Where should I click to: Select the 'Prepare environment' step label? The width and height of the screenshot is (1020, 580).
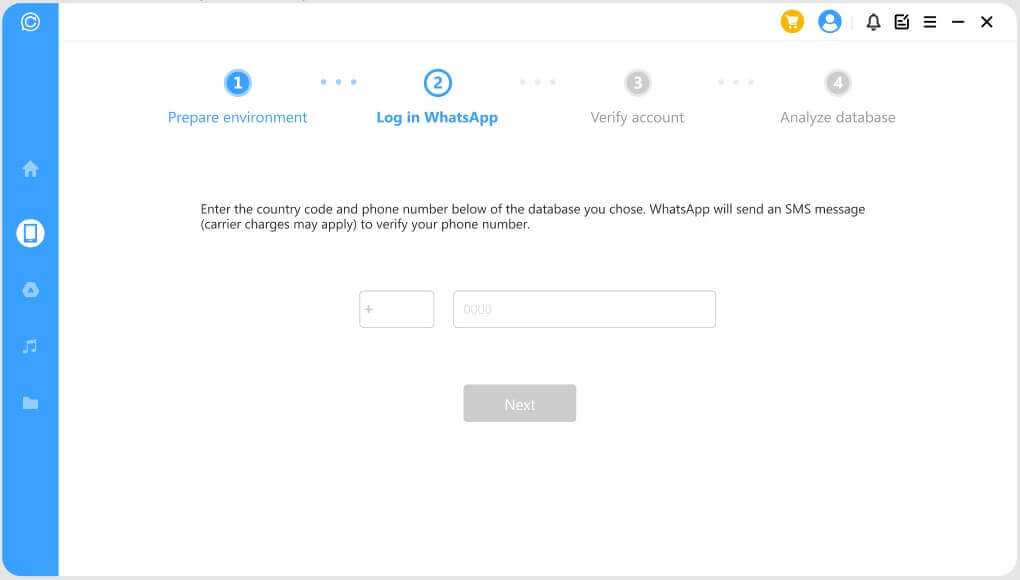[237, 118]
